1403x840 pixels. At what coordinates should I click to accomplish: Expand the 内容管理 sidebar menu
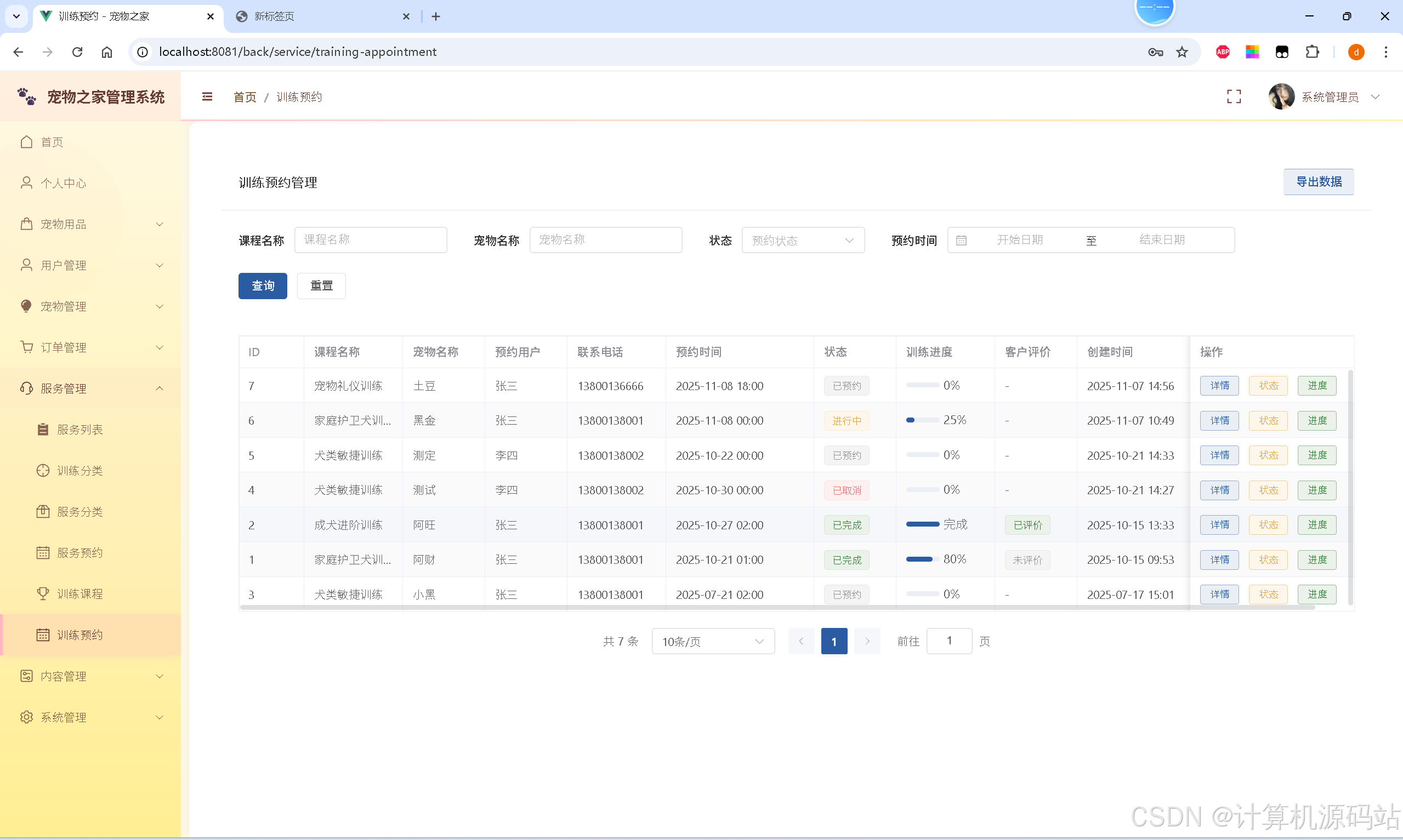point(90,676)
